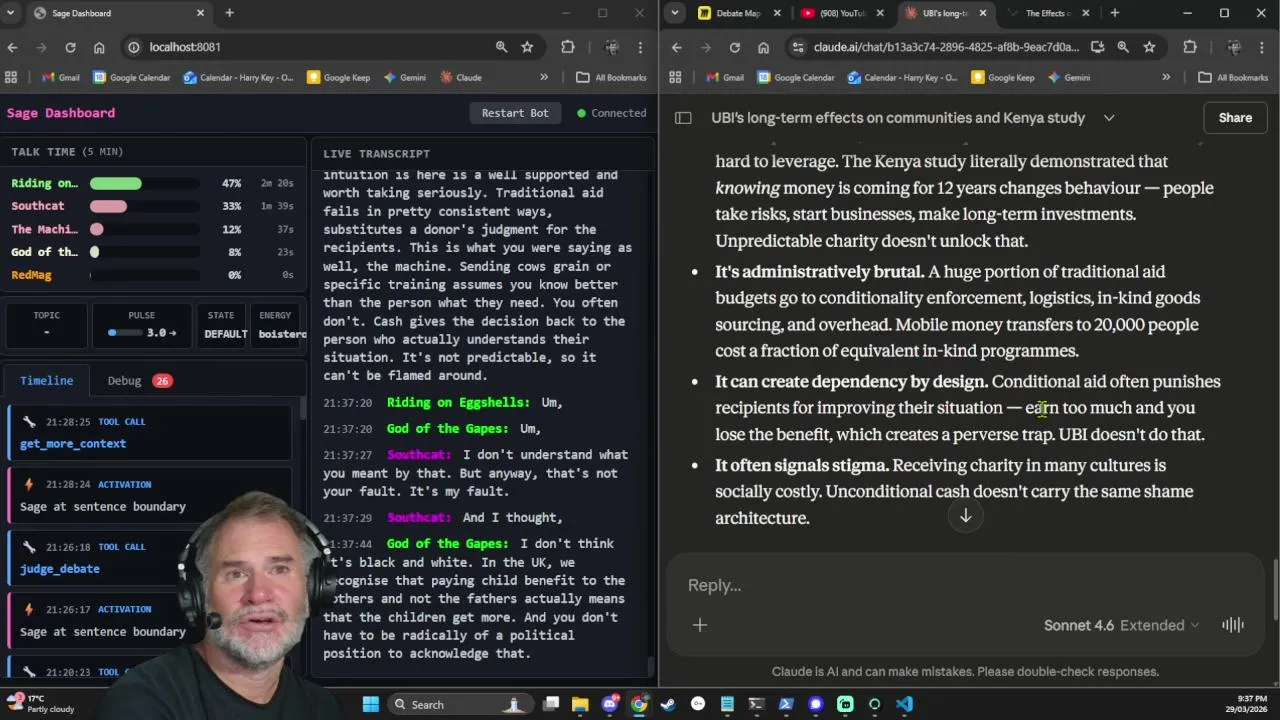Open apps grid in the left browser bookmarks bar

[11, 77]
